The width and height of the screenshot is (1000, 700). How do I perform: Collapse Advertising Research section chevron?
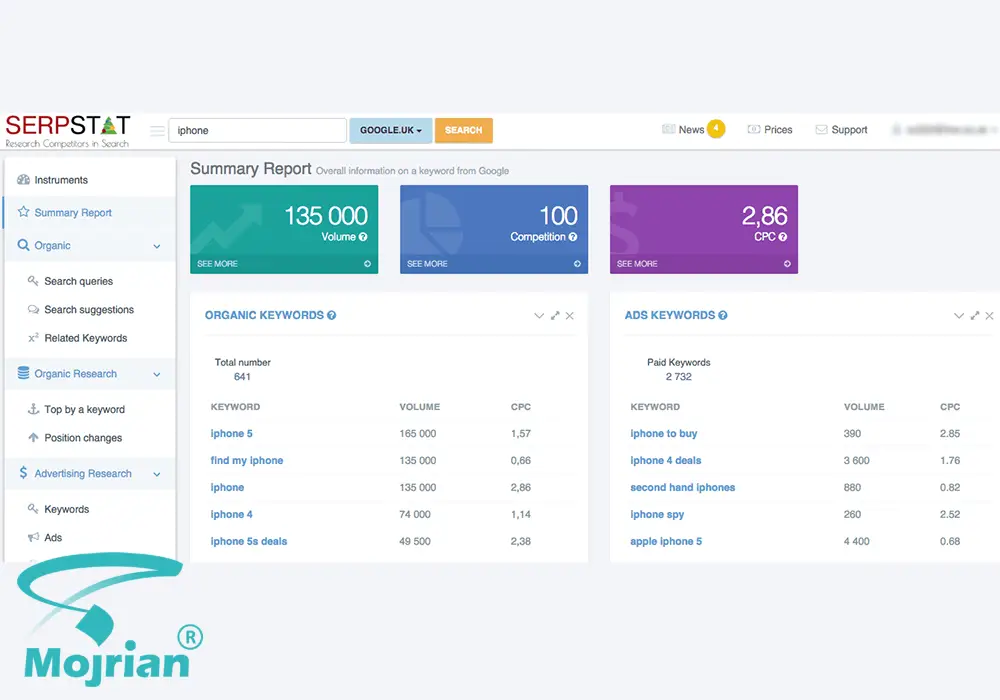pyautogui.click(x=157, y=474)
